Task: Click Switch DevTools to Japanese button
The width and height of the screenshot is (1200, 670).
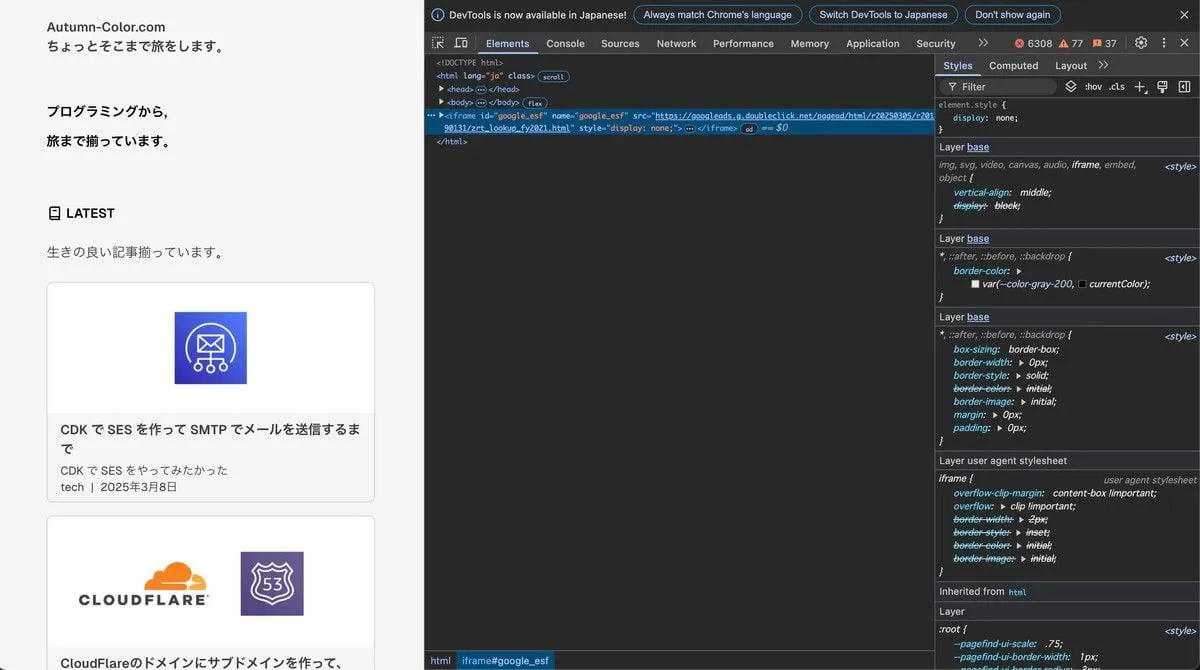Action: coord(883,15)
